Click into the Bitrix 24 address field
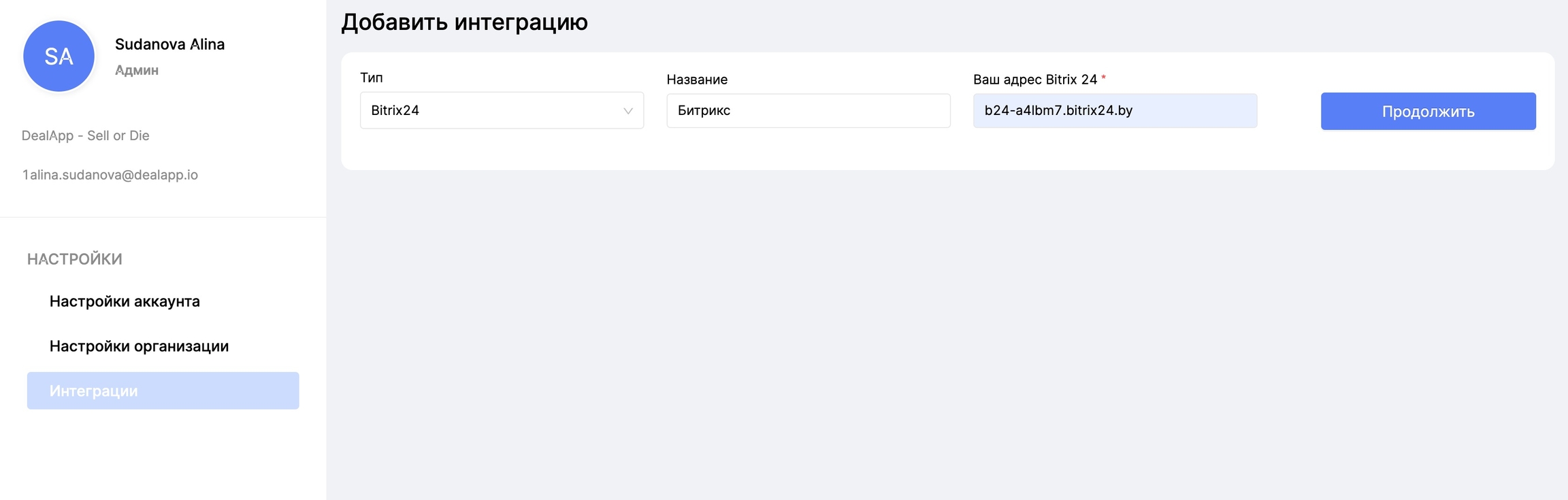Viewport: 1568px width, 500px height. 1114,111
